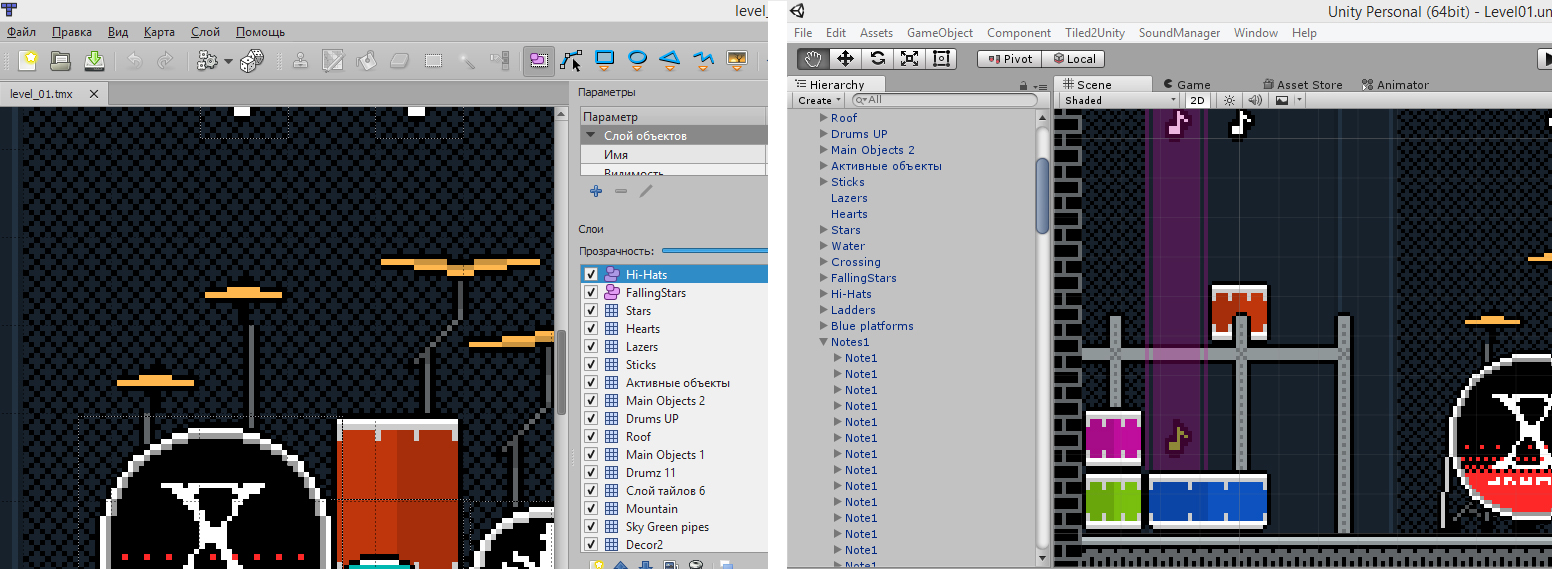Select the Terrain brush tool
This screenshot has width=1552, height=569.
[333, 61]
